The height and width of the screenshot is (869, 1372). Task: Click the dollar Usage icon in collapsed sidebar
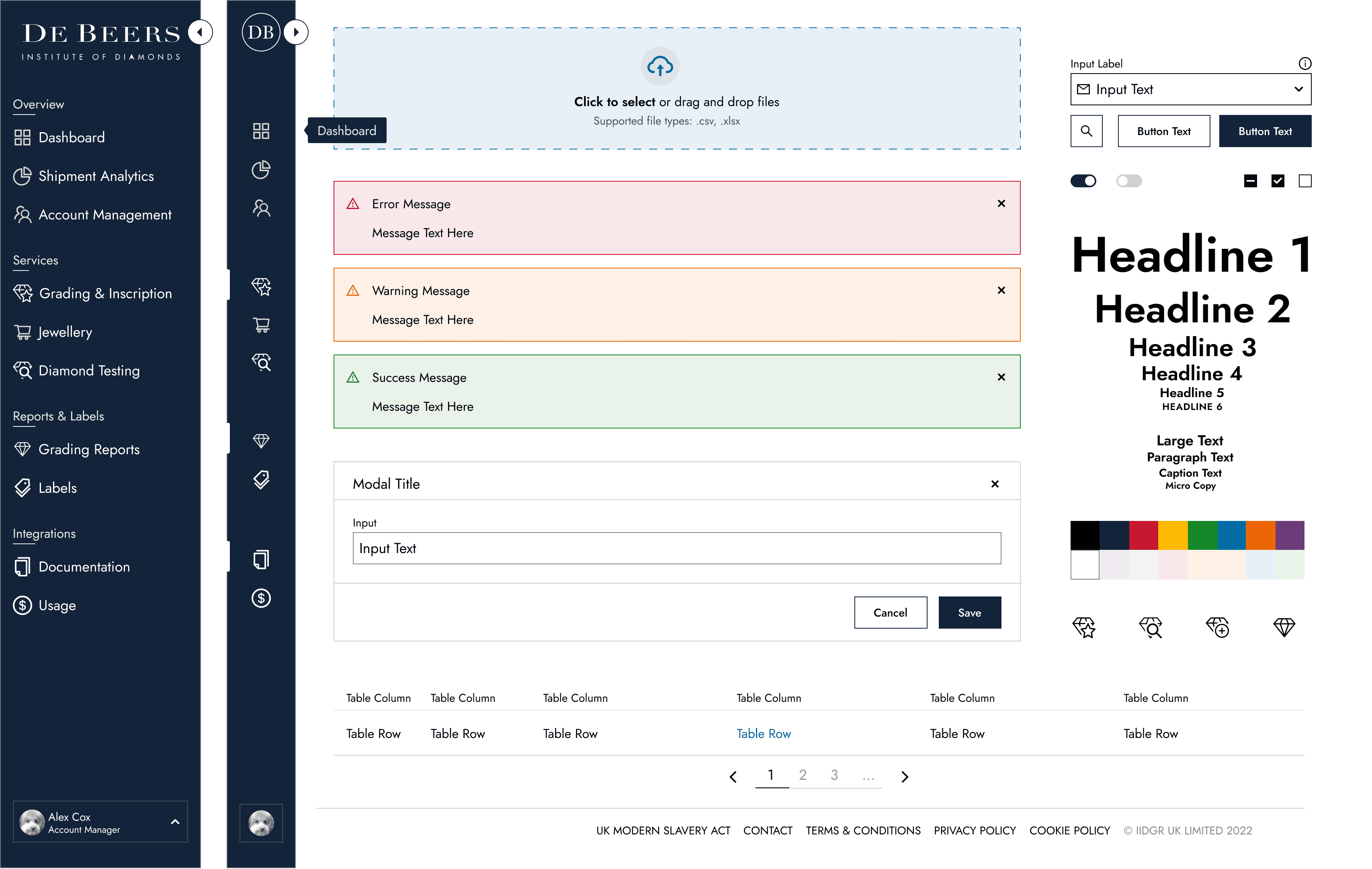click(x=261, y=598)
